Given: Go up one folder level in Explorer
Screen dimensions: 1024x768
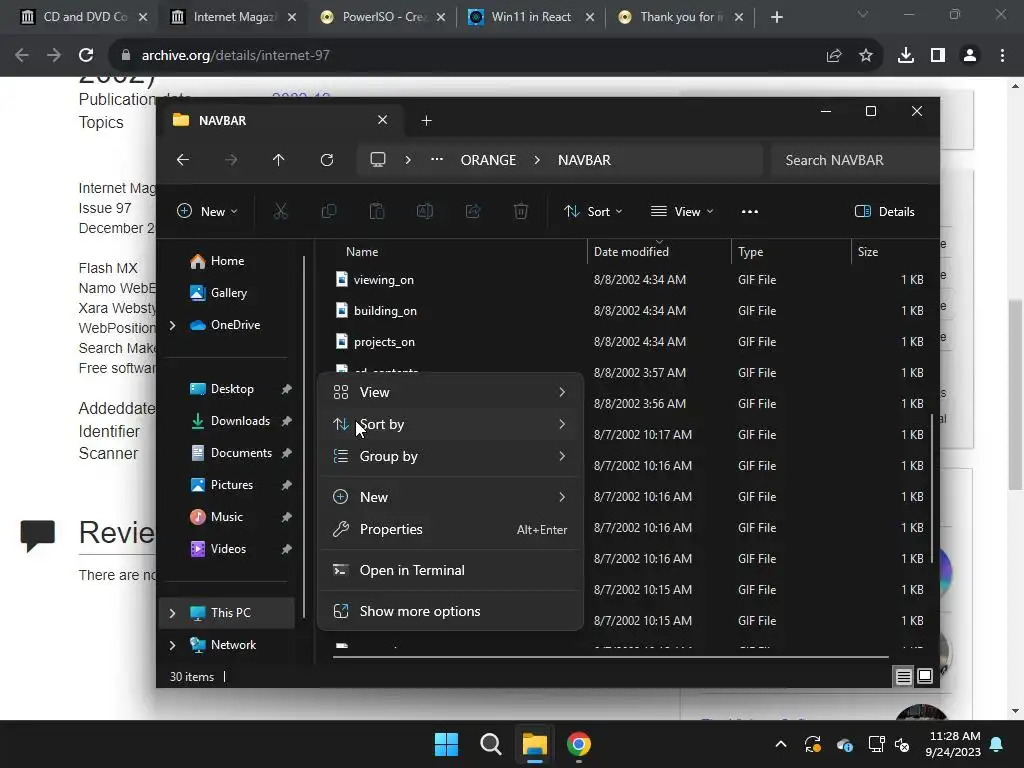Looking at the screenshot, I should click(278, 160).
